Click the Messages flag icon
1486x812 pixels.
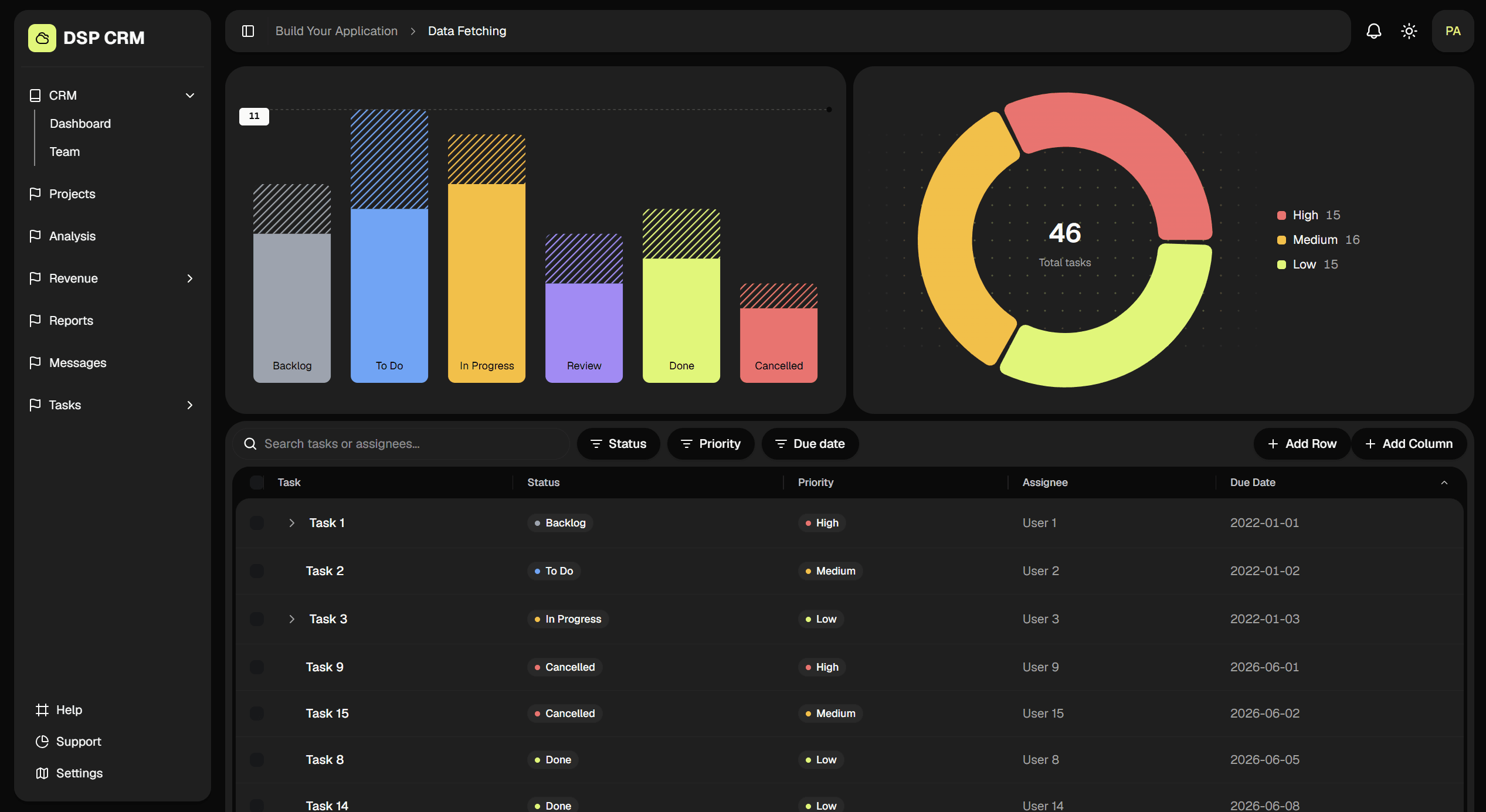[x=35, y=362]
